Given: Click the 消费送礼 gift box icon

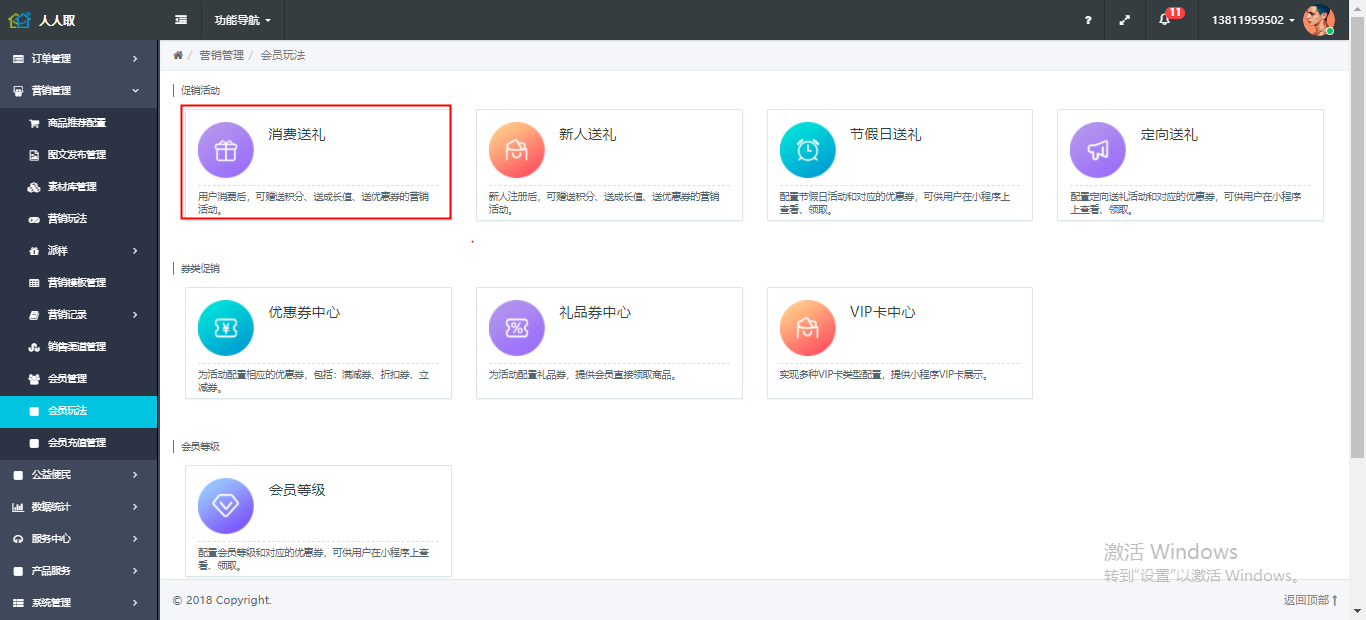Looking at the screenshot, I should (x=226, y=150).
